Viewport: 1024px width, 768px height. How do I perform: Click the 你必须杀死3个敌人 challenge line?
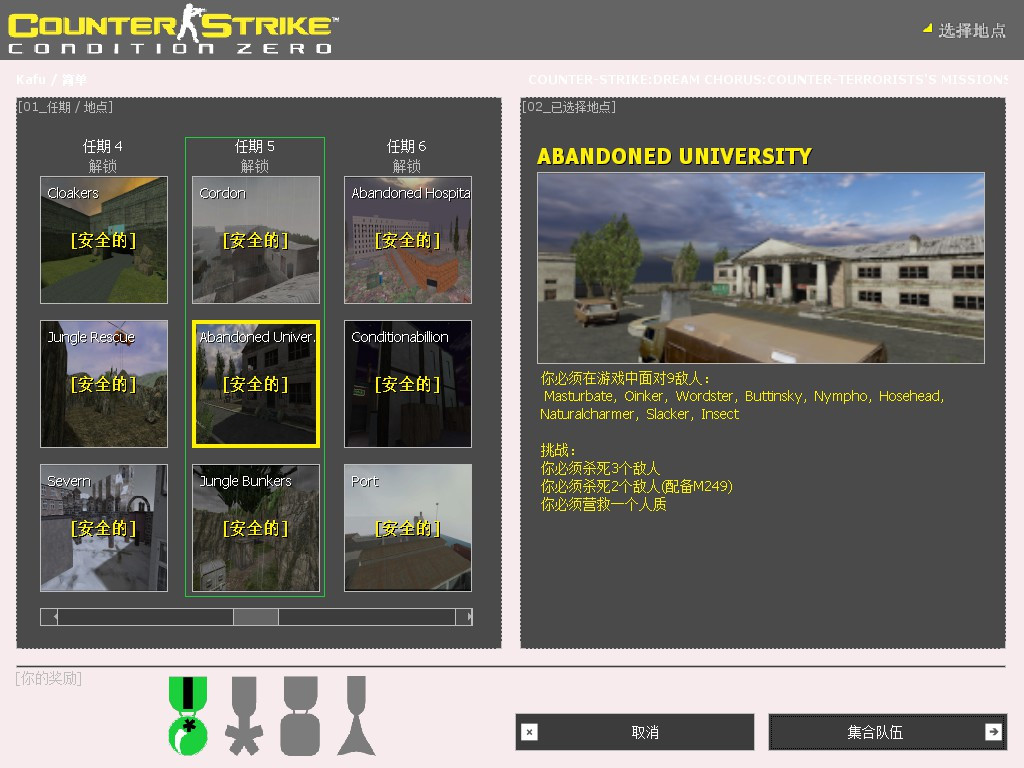(x=600, y=468)
